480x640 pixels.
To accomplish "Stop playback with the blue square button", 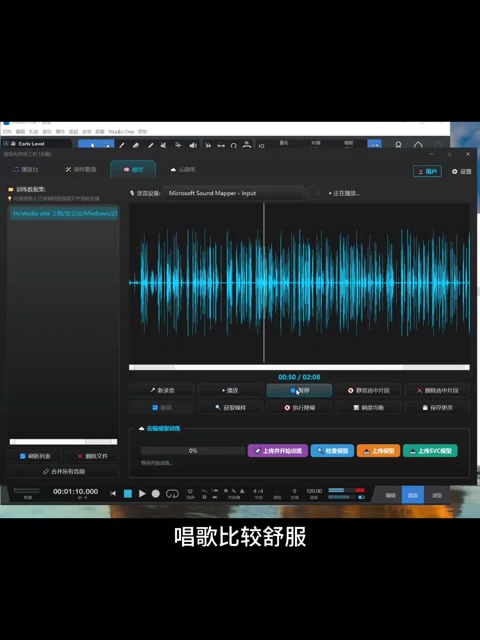I will 128,493.
